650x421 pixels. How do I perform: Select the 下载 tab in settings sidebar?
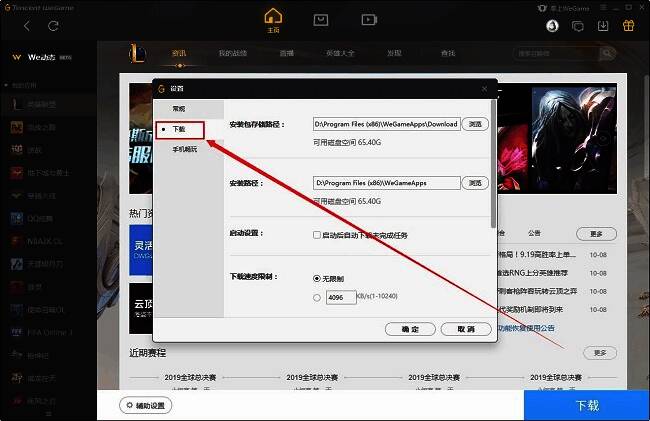click(x=180, y=129)
